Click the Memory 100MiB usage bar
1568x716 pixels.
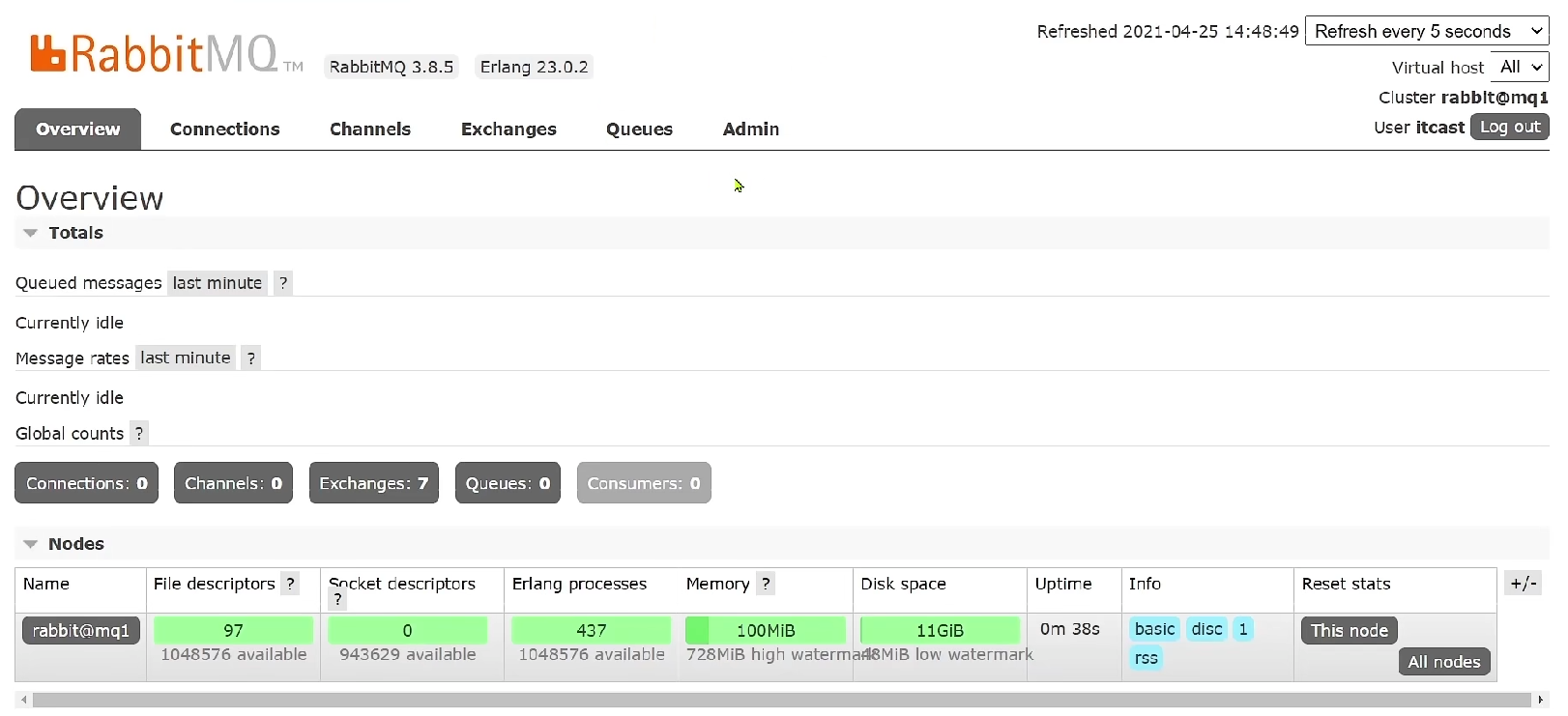click(x=766, y=630)
